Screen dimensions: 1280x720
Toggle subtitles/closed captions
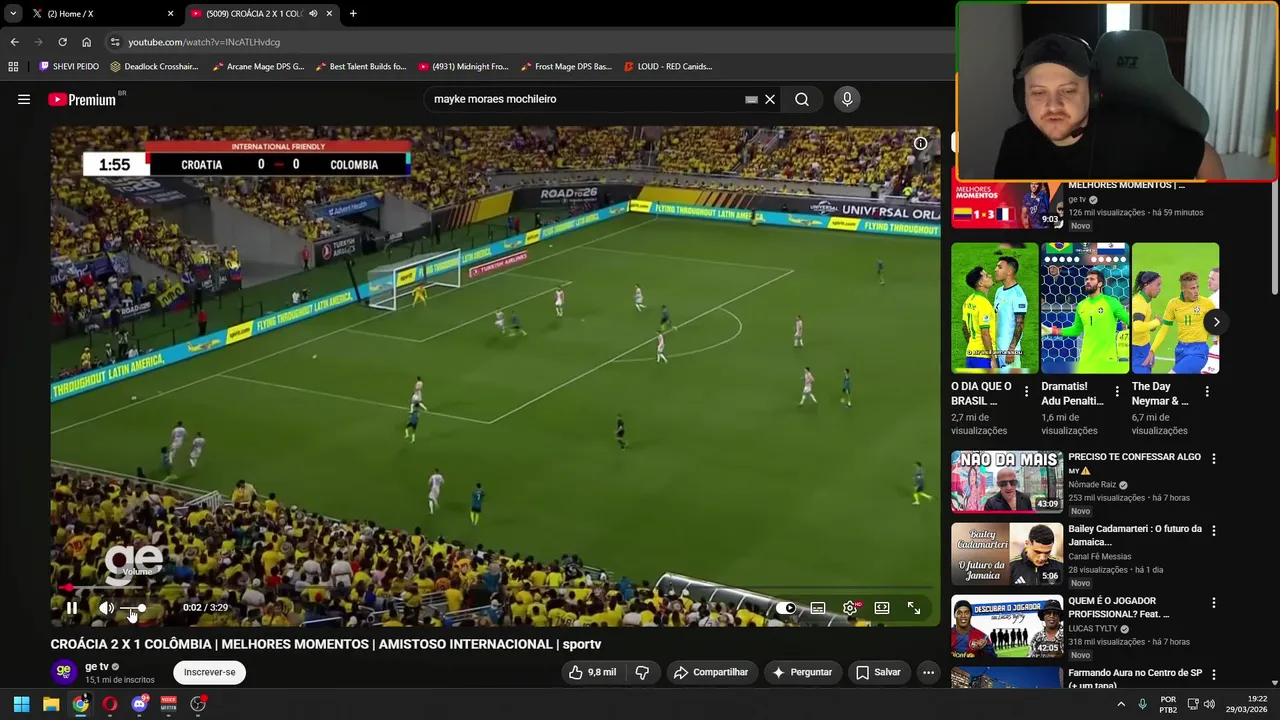click(x=818, y=607)
